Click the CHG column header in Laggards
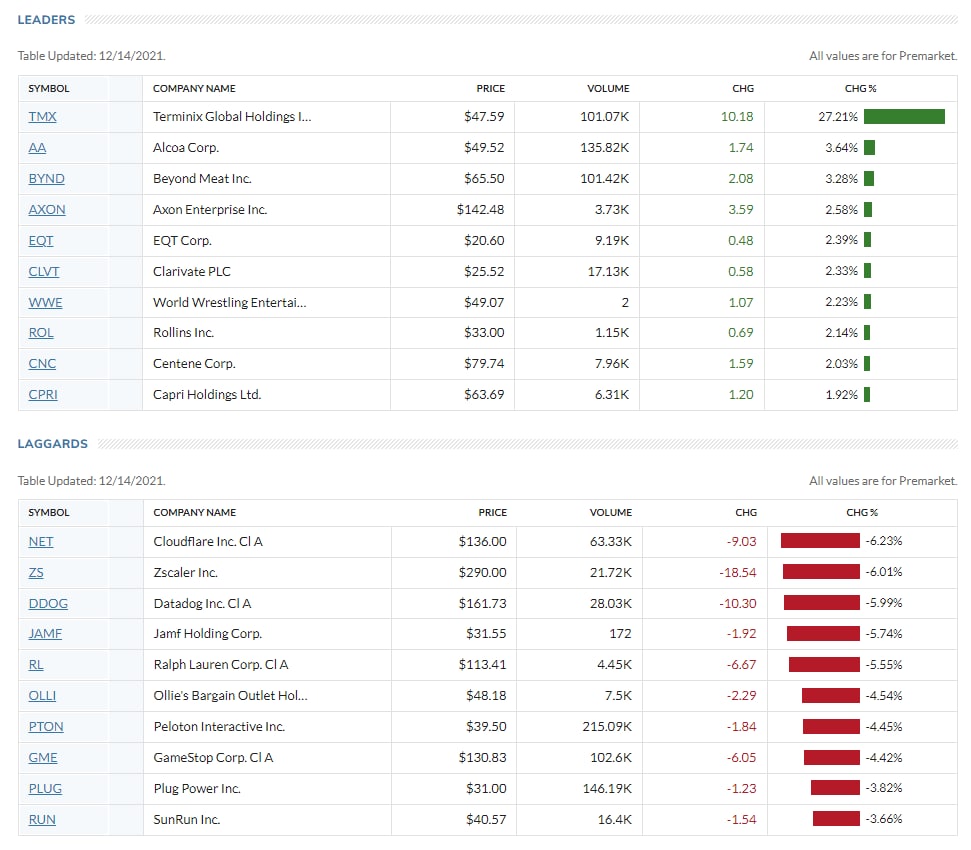971x850 pixels. click(746, 513)
